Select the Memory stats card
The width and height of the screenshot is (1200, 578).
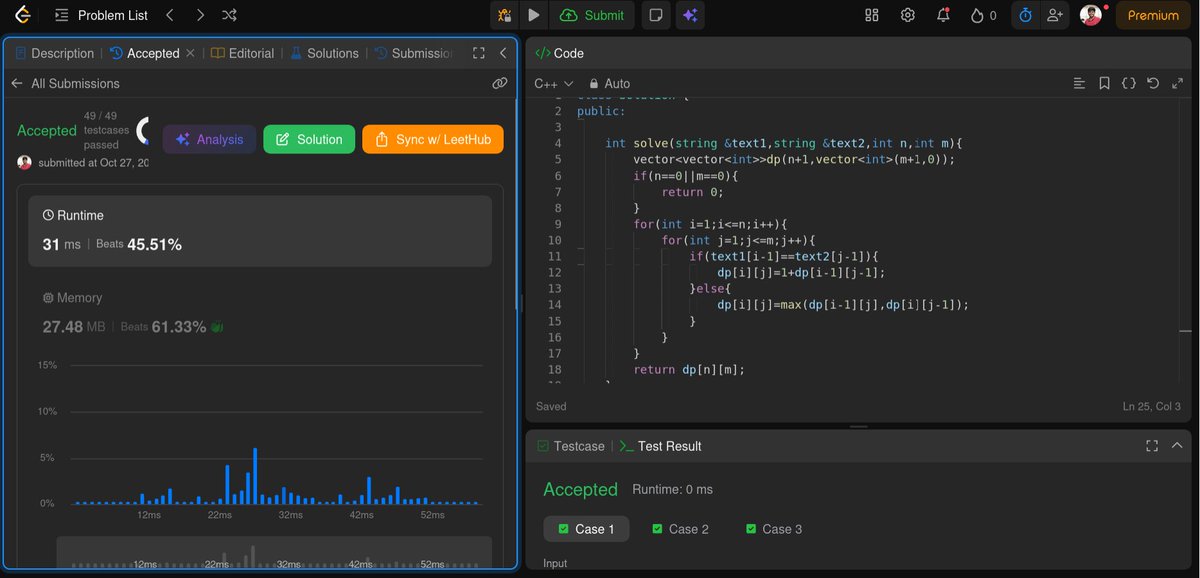pyautogui.click(x=260, y=313)
